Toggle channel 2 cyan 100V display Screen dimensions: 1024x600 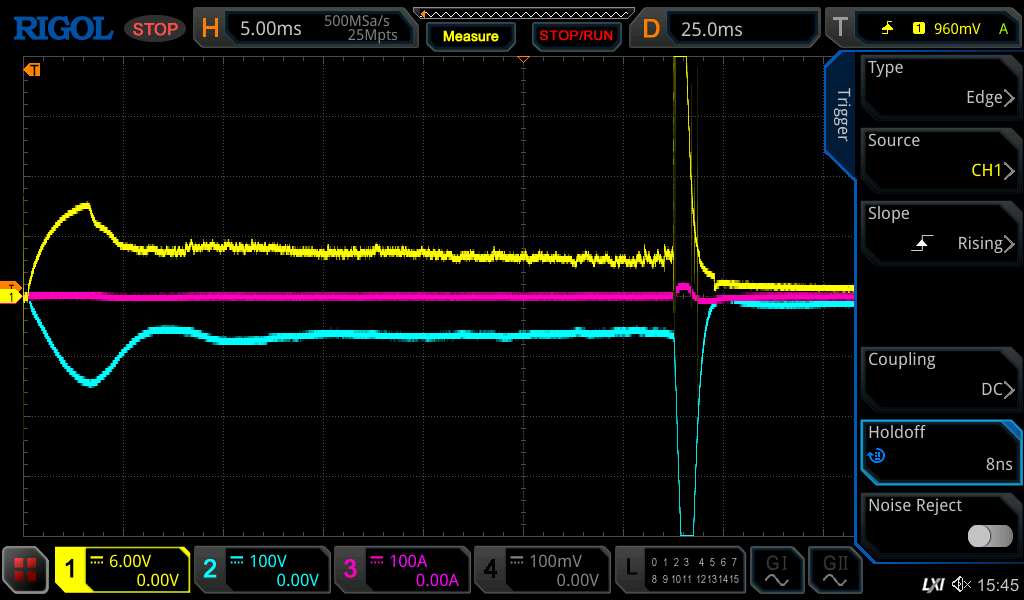point(260,570)
